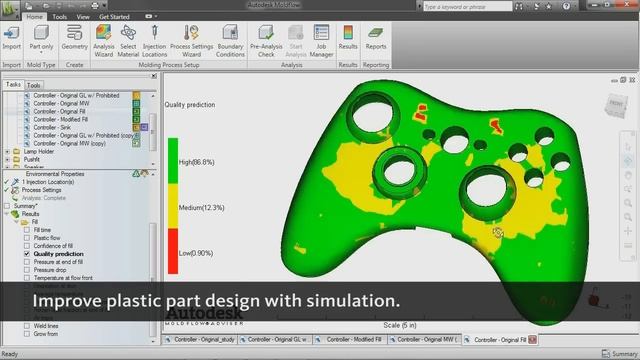Enable the Pressure drop checkbox

[x=27, y=270]
